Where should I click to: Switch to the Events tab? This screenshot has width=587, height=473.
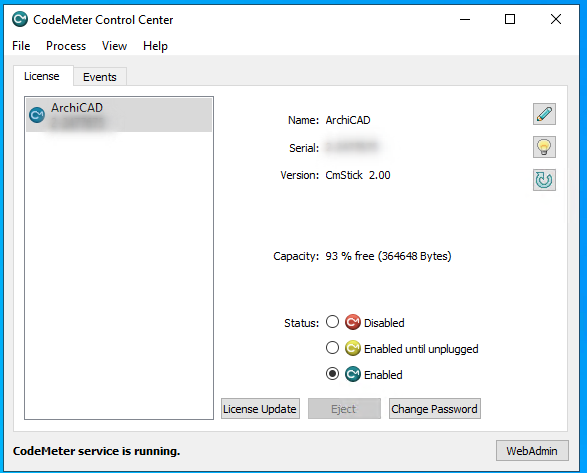[100, 77]
